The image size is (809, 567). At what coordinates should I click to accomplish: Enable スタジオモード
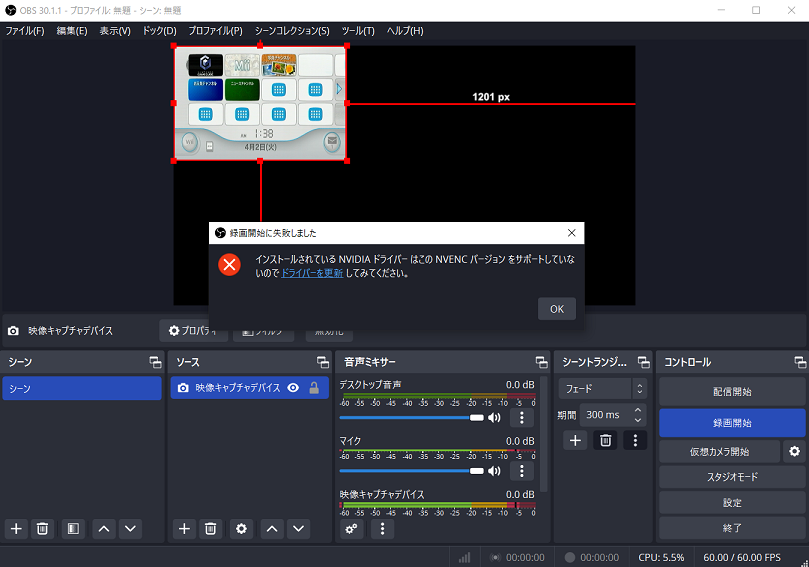[x=732, y=477]
